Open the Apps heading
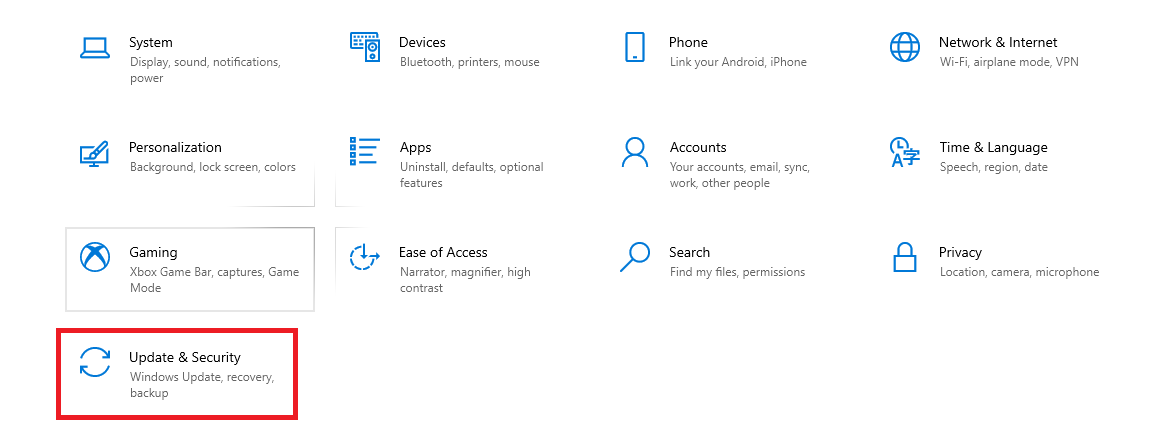Image resolution: width=1167 pixels, height=444 pixels. (x=415, y=147)
